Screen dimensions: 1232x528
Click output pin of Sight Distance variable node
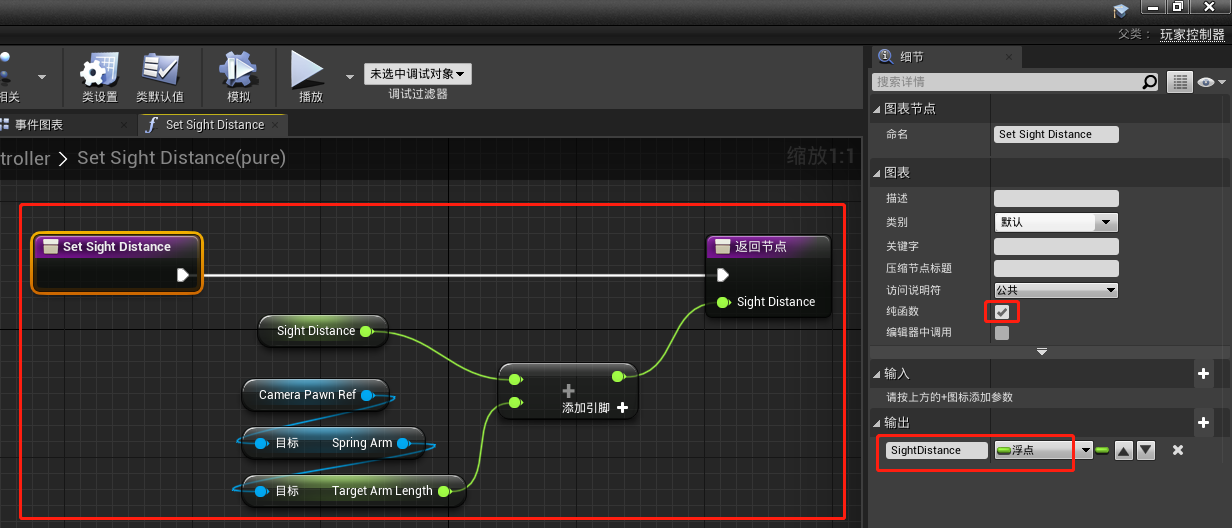(366, 331)
